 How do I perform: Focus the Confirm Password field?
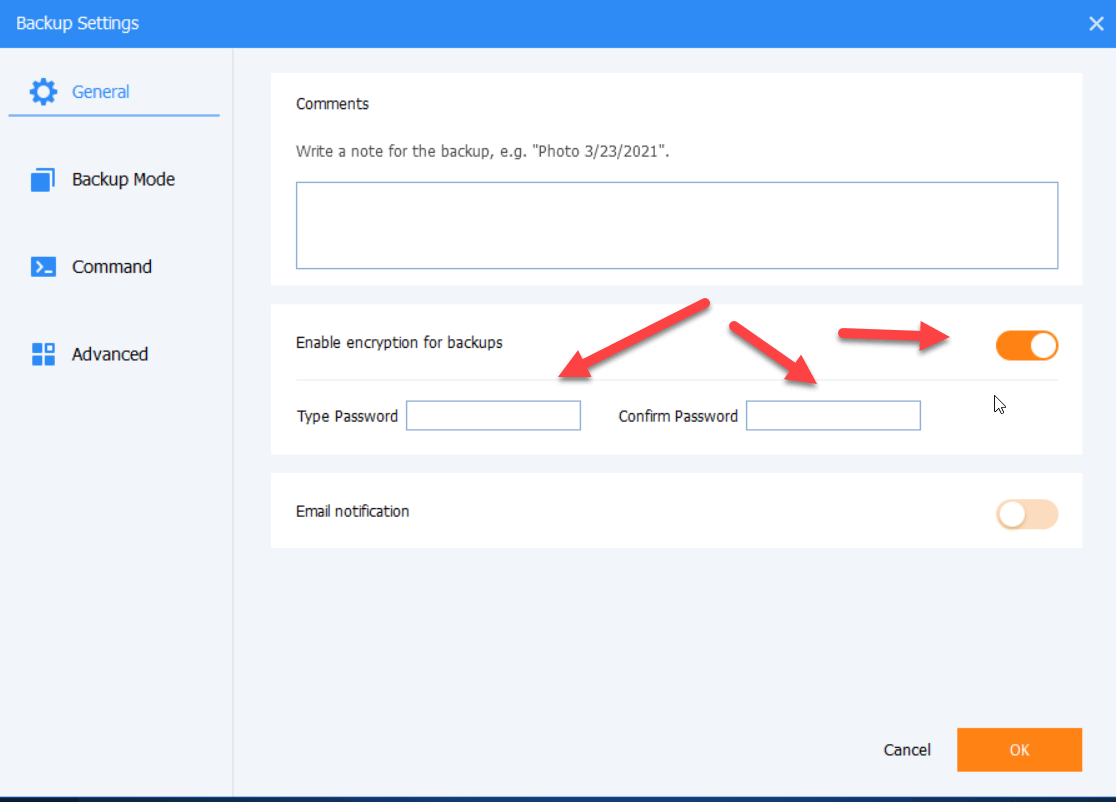(x=833, y=416)
